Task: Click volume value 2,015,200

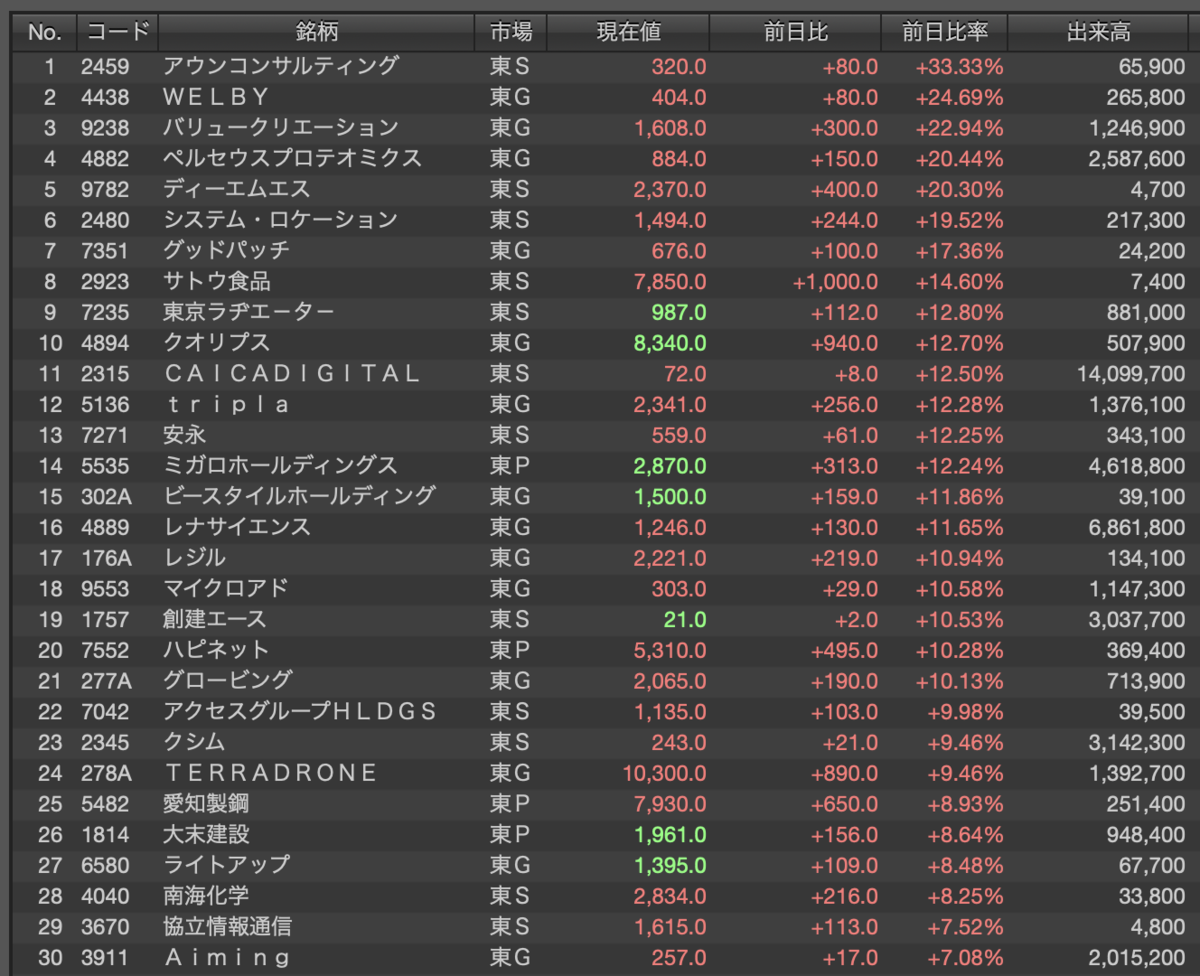Action: (x=1137, y=957)
